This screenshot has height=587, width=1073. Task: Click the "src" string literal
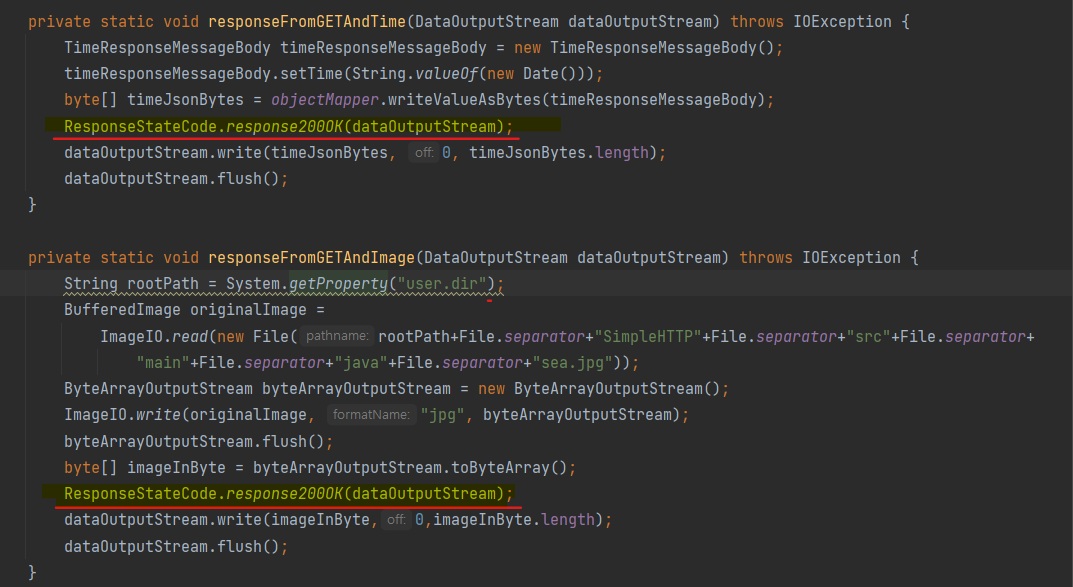pos(868,337)
